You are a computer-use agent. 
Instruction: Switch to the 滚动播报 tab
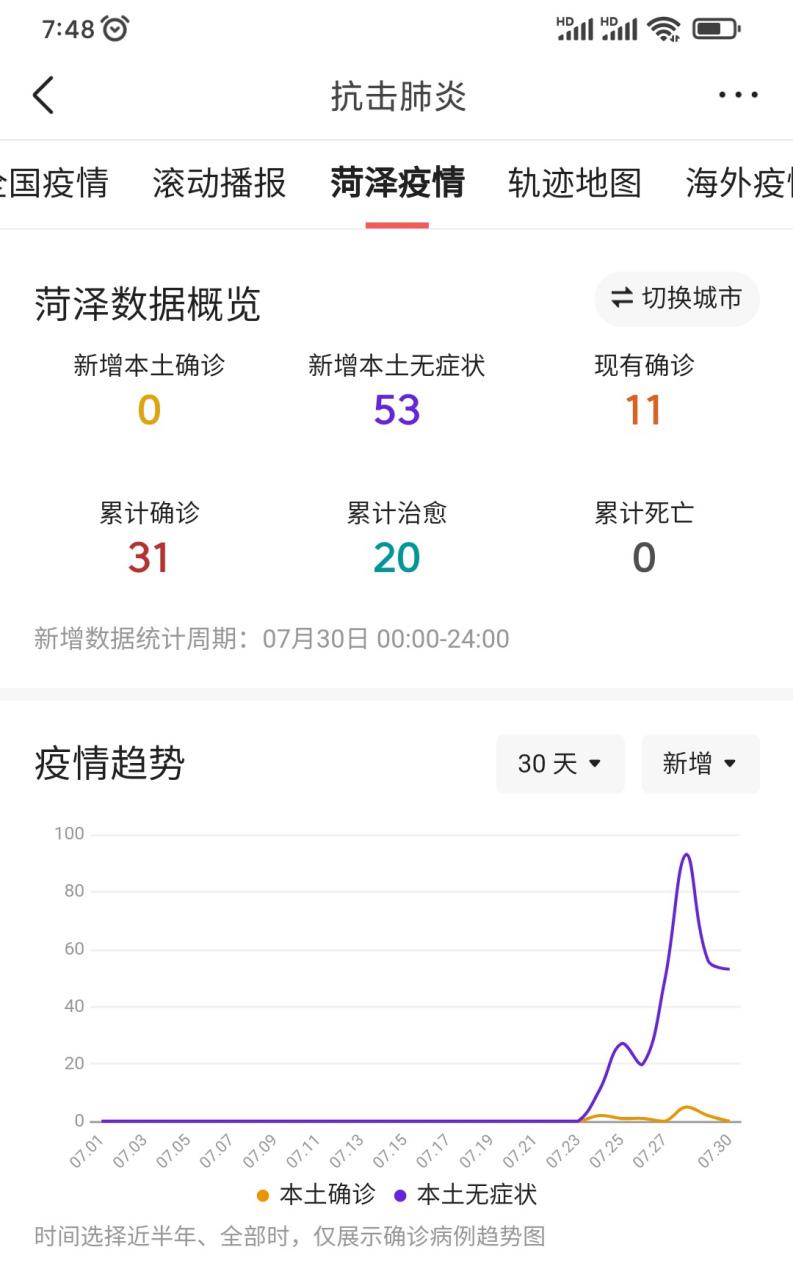(219, 183)
